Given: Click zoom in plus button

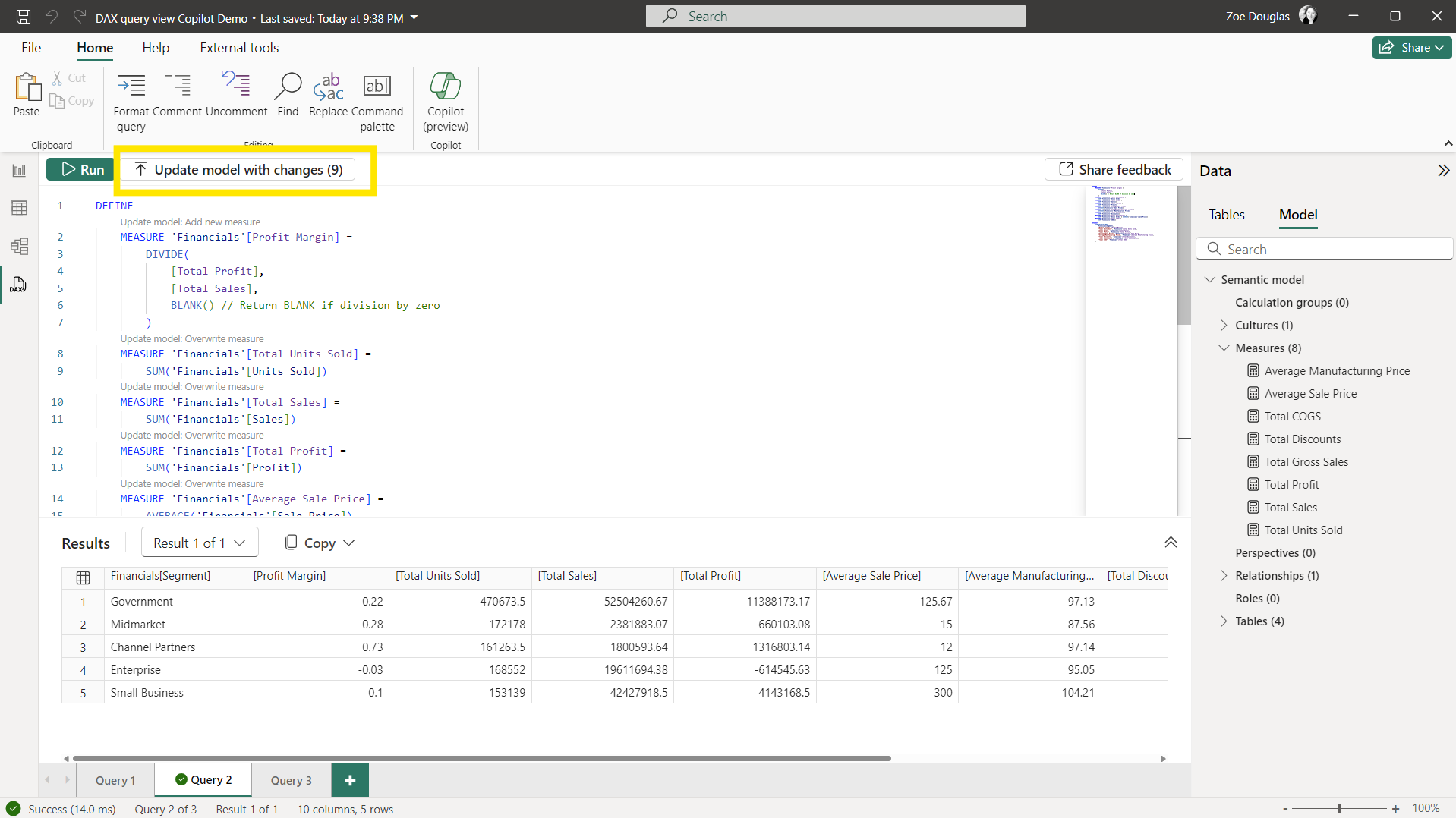Looking at the screenshot, I should (x=1395, y=809).
